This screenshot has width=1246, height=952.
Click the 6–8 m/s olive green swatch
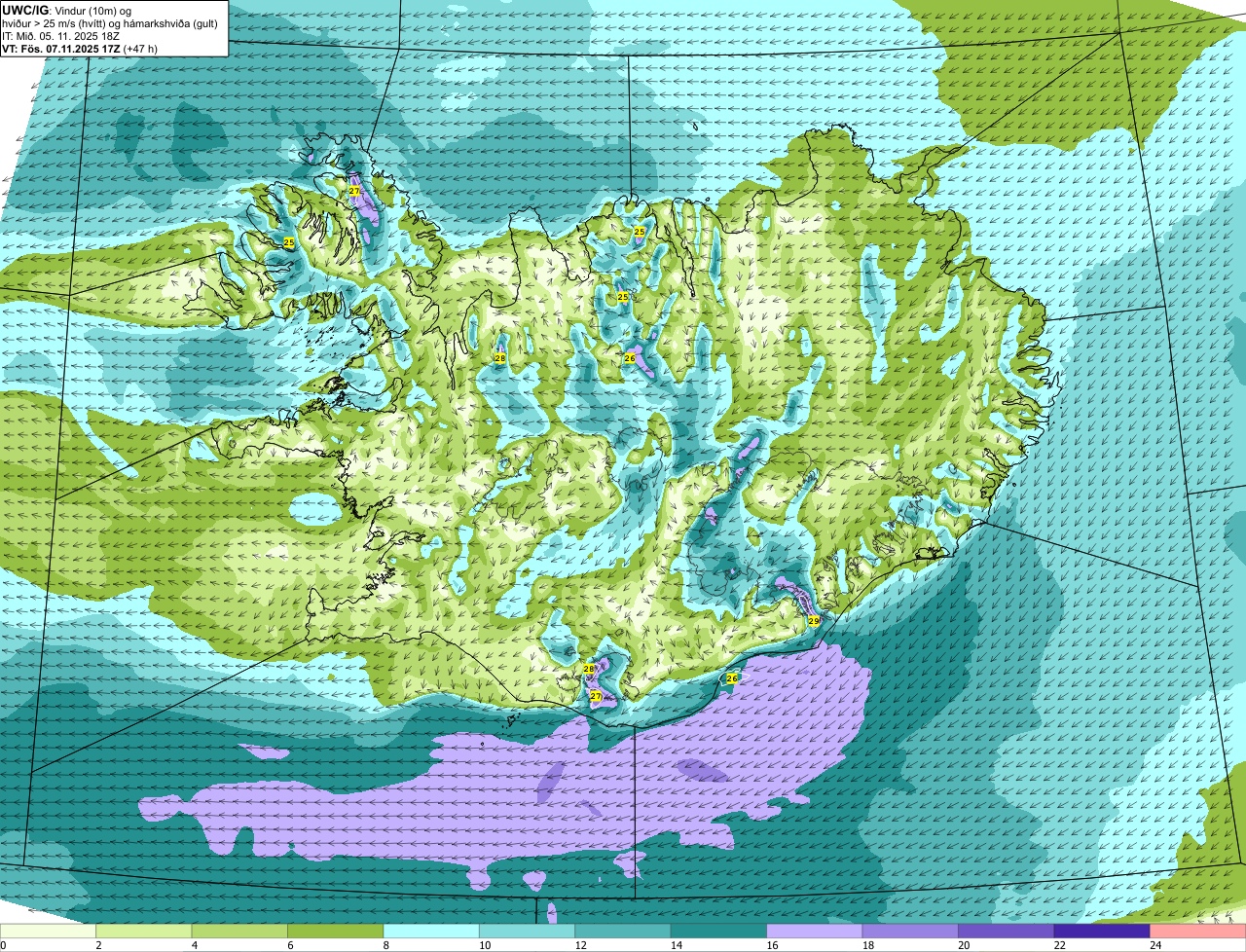pos(337,932)
